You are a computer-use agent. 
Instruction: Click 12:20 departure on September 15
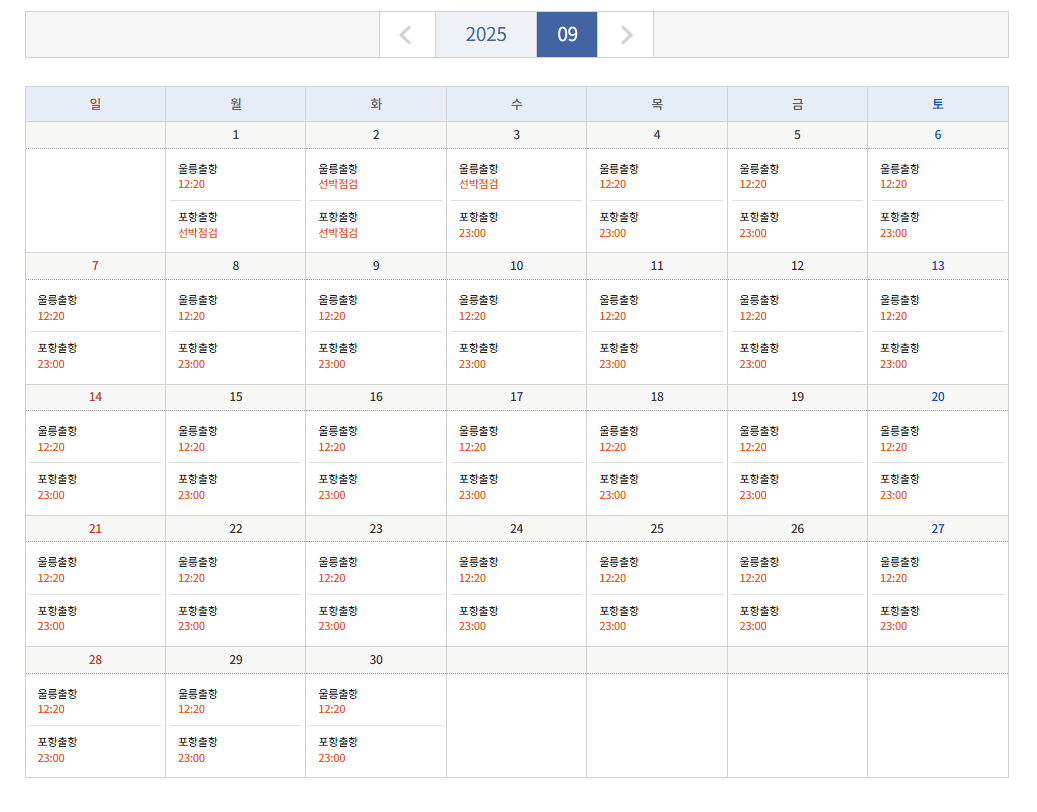[191, 447]
